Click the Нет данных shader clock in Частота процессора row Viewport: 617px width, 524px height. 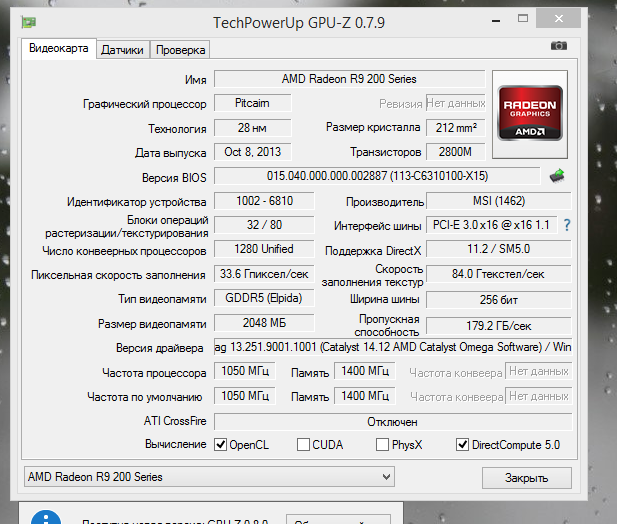tap(538, 371)
